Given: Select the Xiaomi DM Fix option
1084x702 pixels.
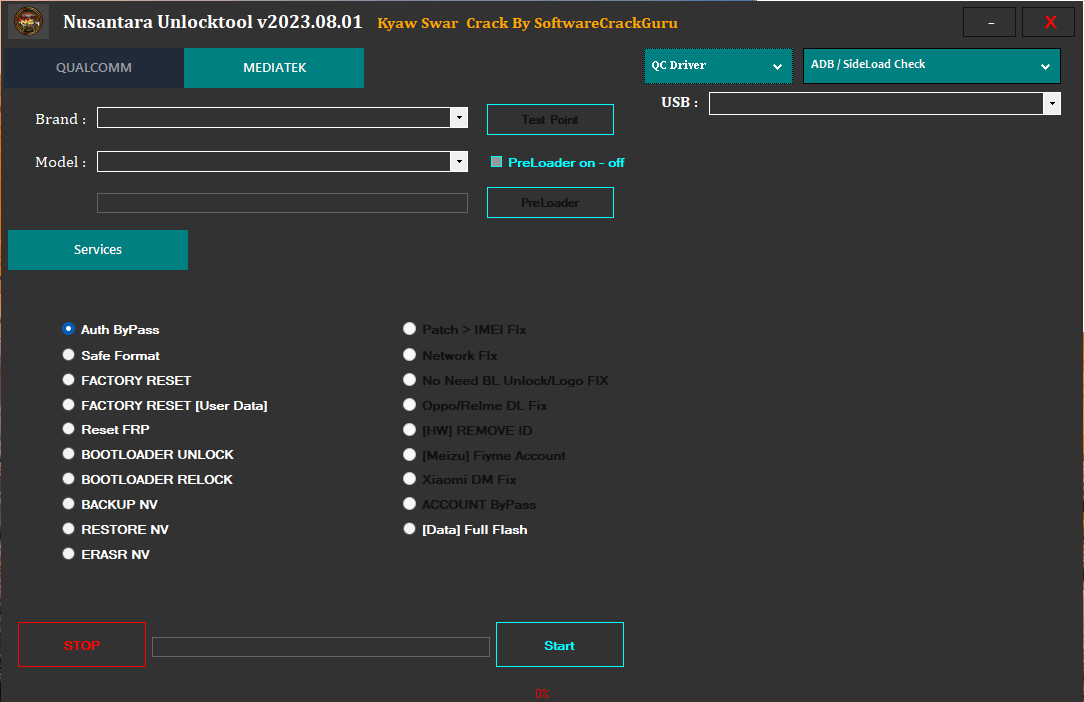Looking at the screenshot, I should coord(409,478).
